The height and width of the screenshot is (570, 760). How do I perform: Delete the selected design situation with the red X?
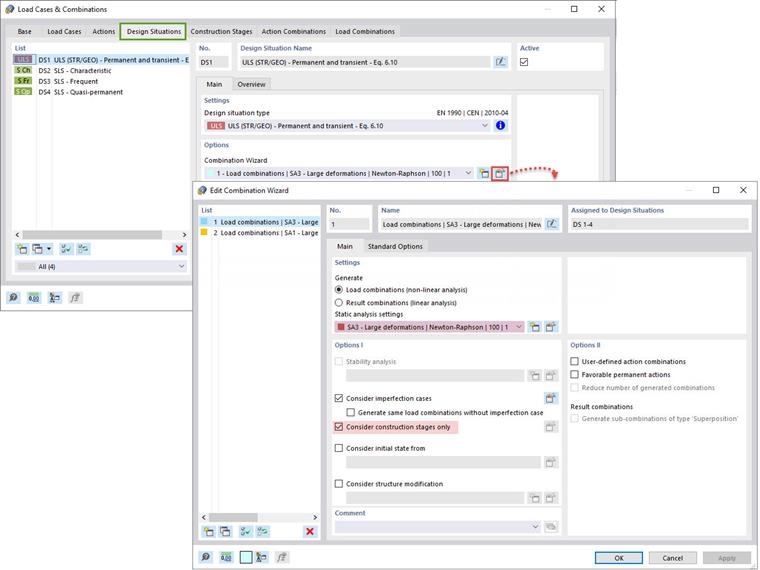179,249
